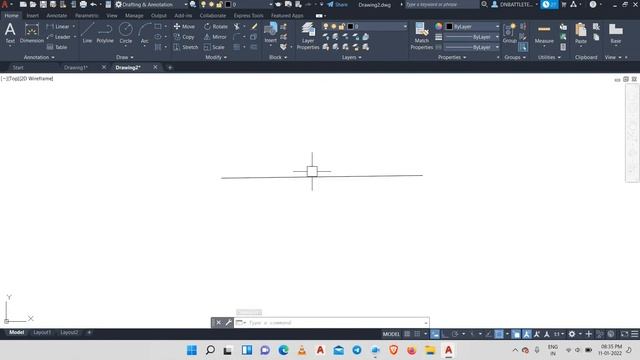Click the MODEL space button
640x360 pixels.
tap(391, 334)
